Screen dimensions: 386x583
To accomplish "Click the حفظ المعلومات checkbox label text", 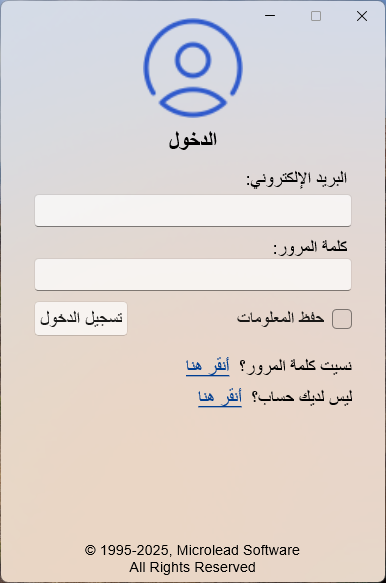I will tap(281, 318).
